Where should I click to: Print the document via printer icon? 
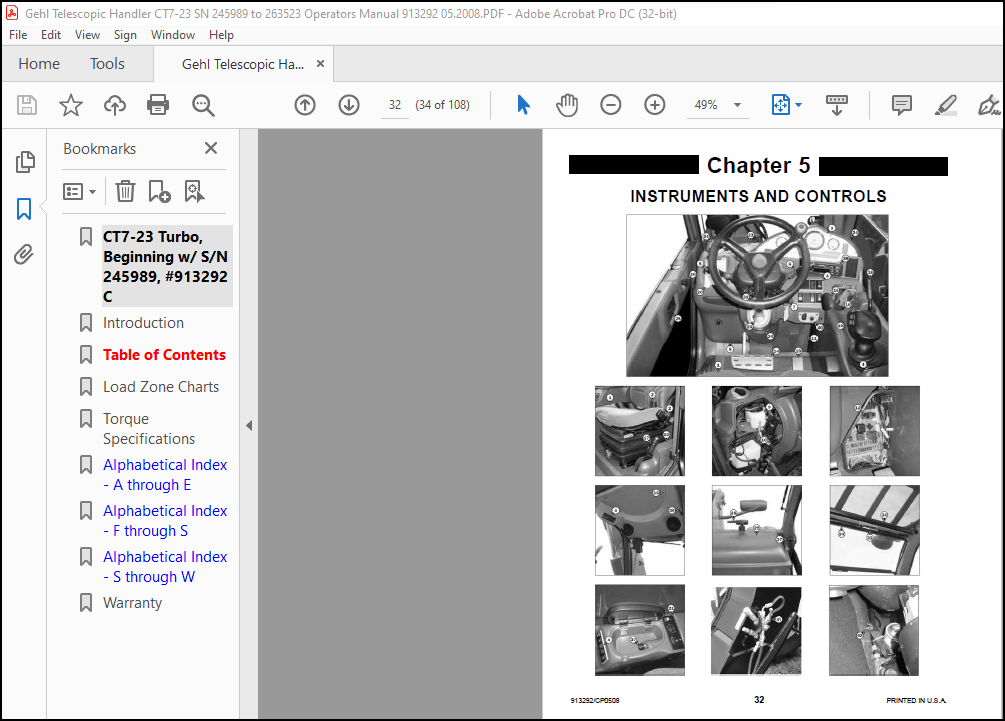point(158,104)
